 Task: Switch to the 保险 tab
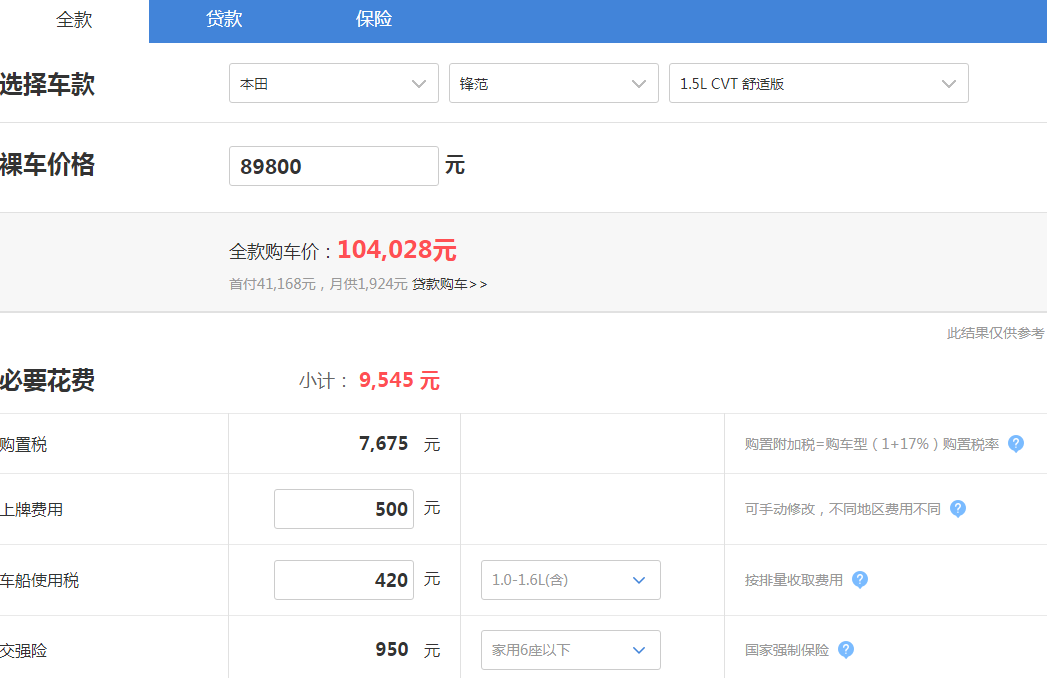coord(373,19)
